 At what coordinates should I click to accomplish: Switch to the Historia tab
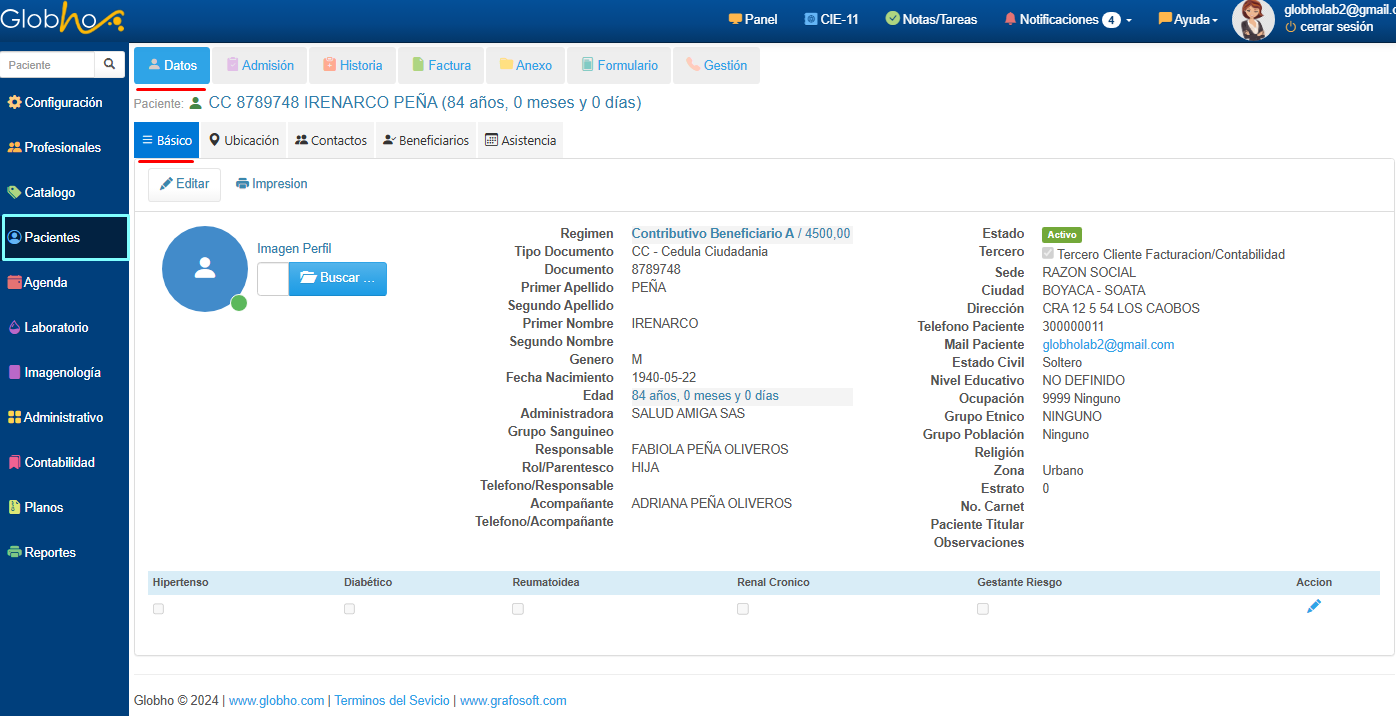coord(352,65)
